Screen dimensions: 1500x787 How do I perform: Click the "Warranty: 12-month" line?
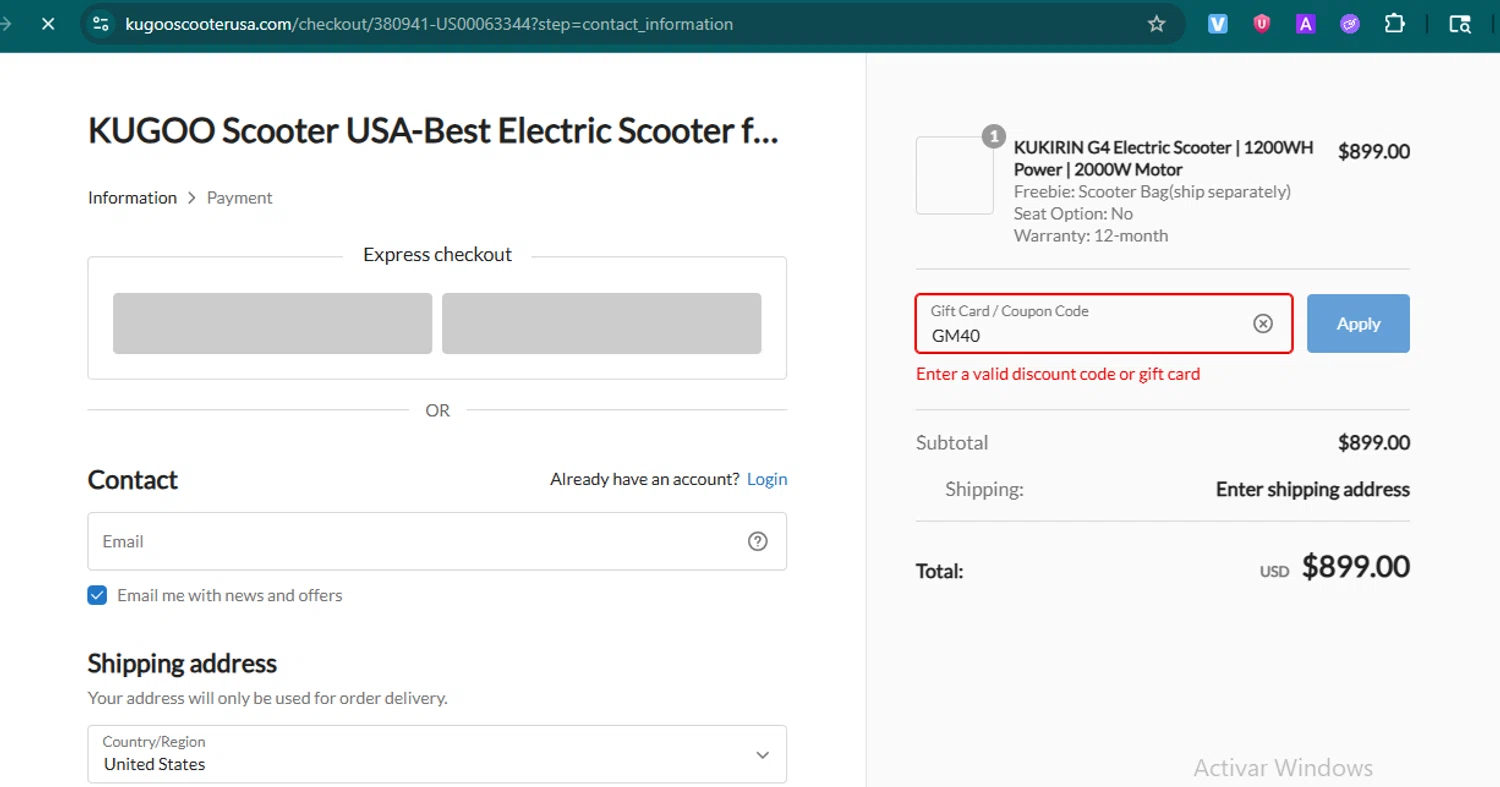coord(1091,236)
